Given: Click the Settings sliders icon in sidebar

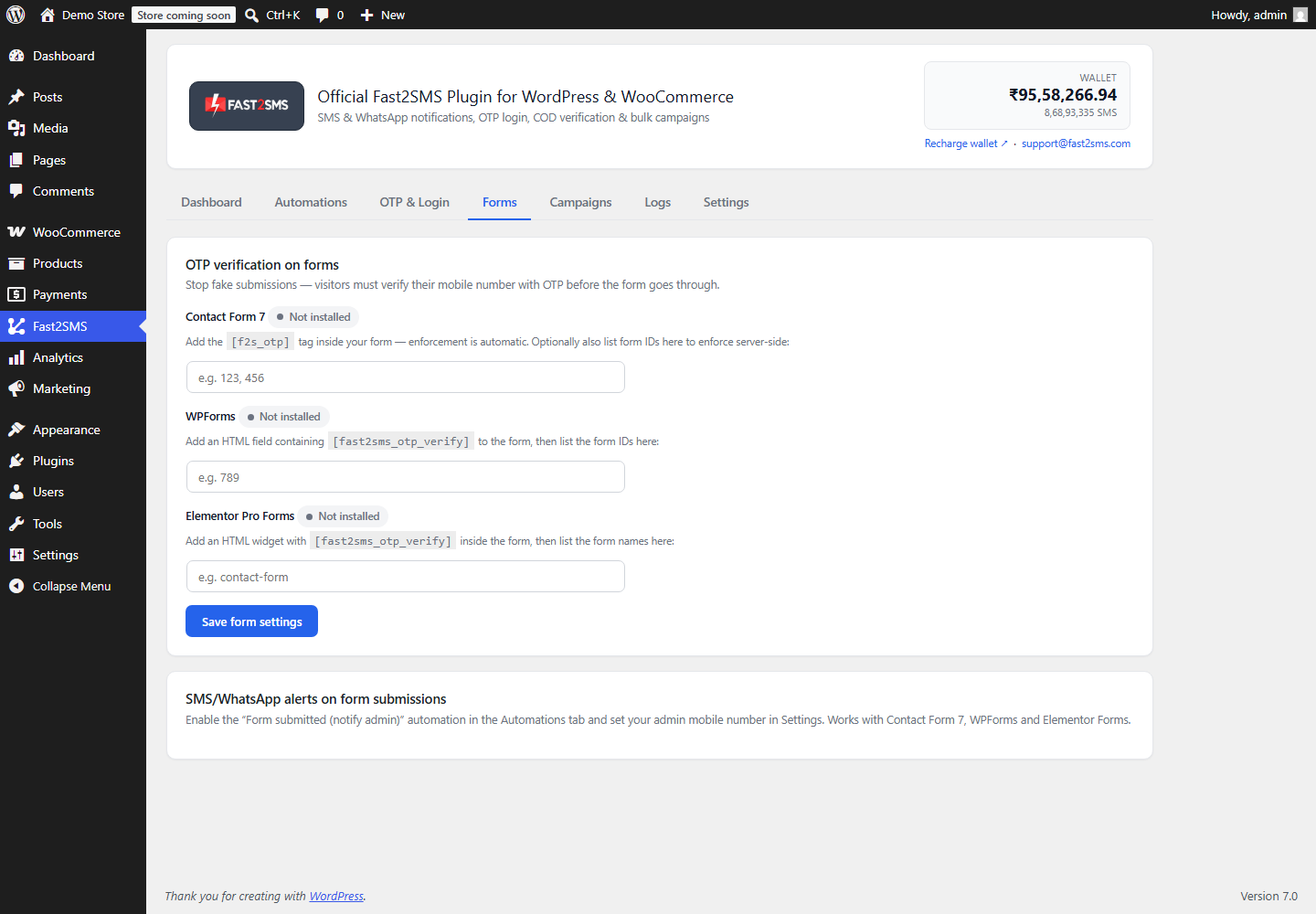Looking at the screenshot, I should click(16, 555).
